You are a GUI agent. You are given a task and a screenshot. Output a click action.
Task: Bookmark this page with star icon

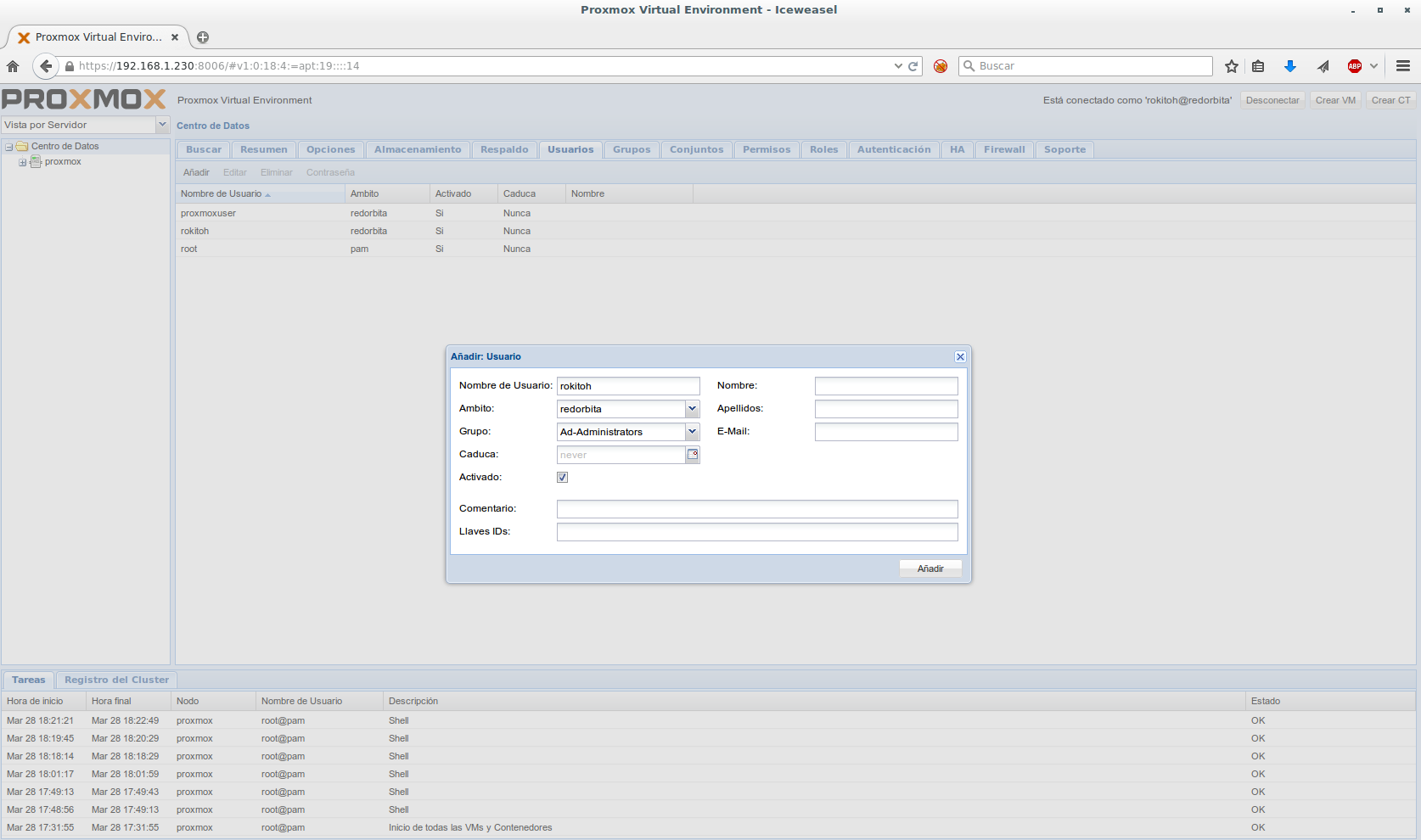point(1232,66)
